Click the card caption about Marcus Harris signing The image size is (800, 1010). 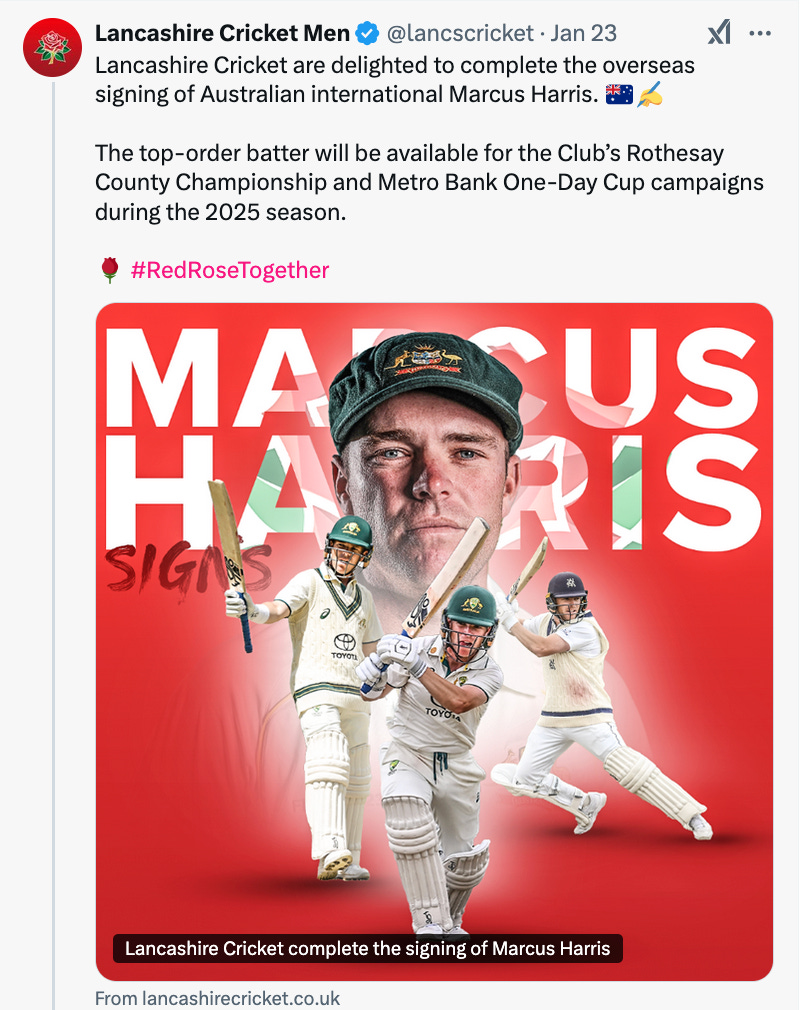[367, 948]
